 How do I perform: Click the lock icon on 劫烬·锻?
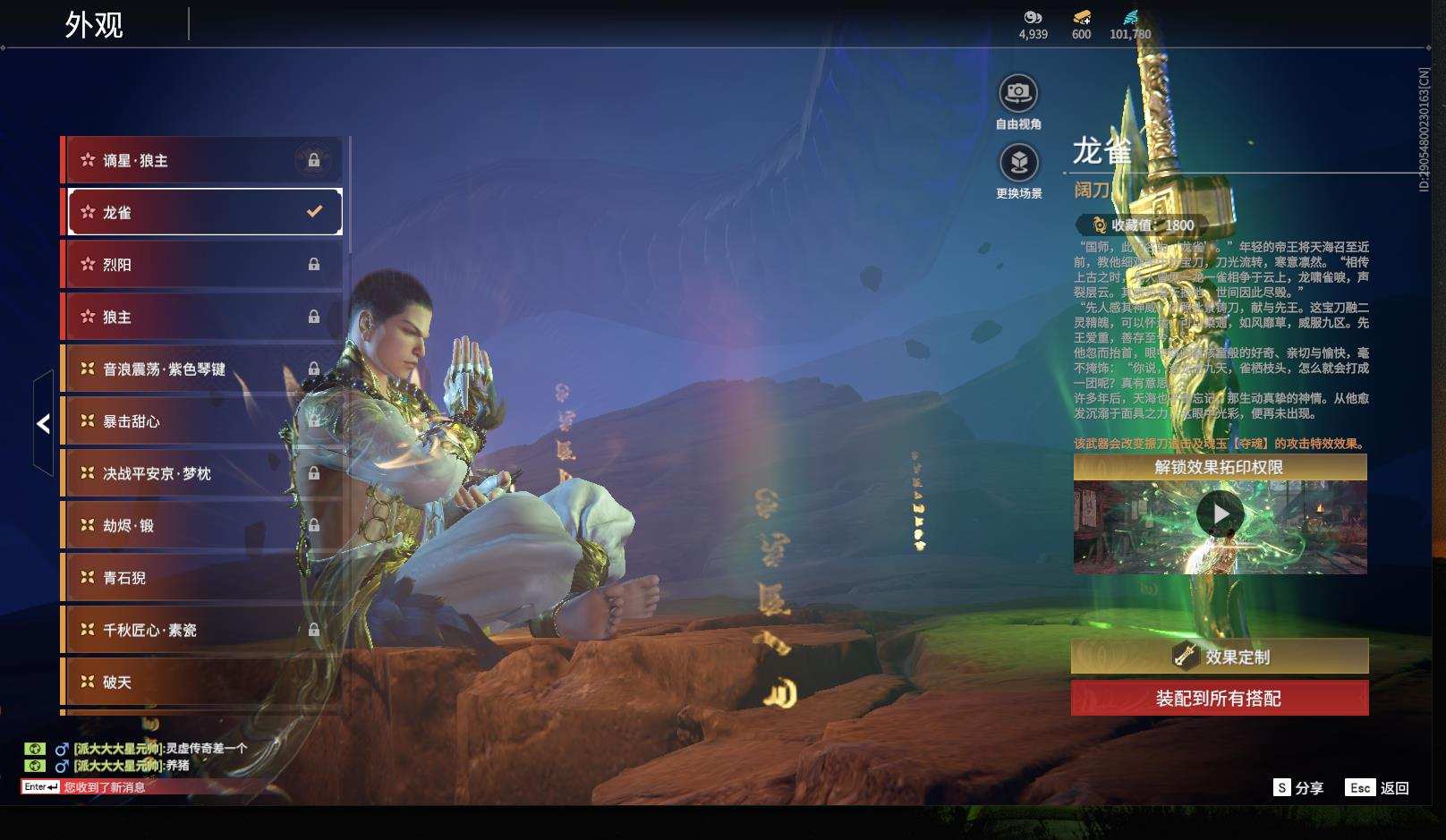314,525
